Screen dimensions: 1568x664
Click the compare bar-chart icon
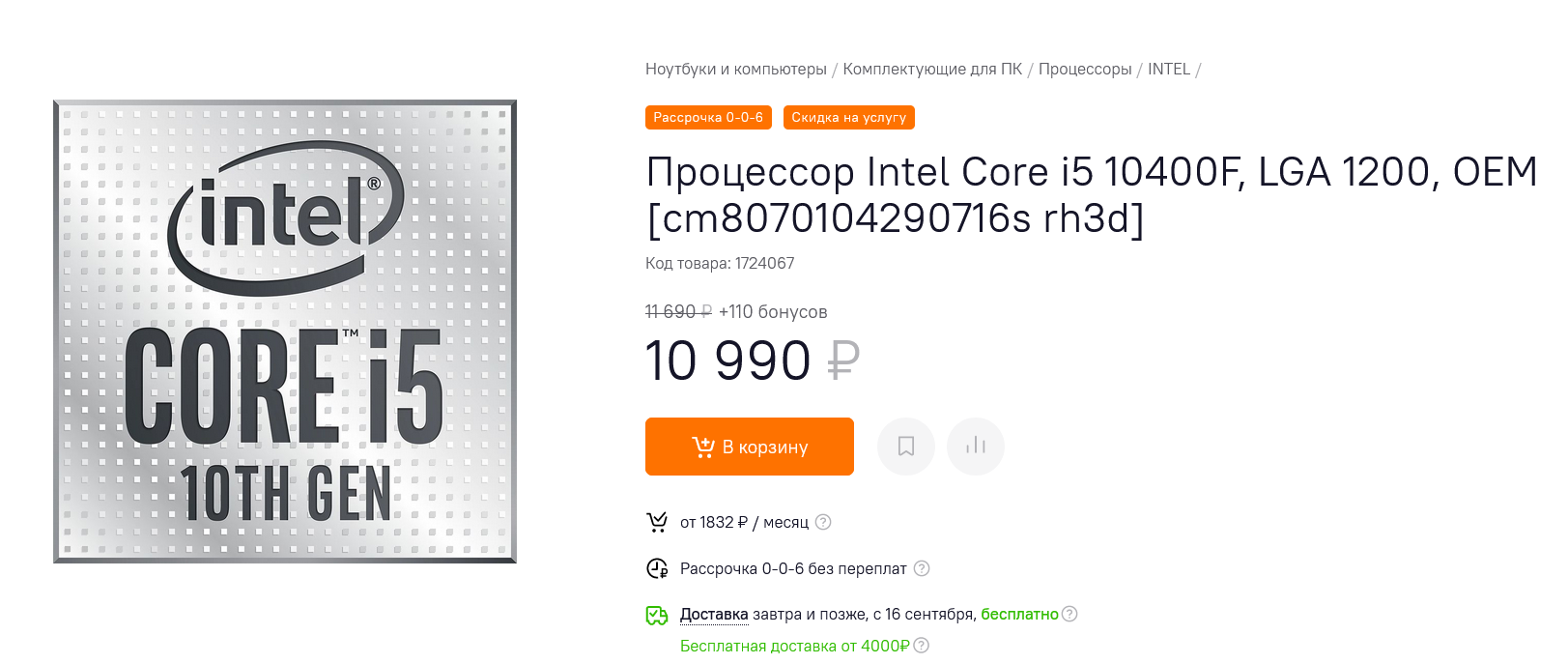pyautogui.click(x=975, y=446)
